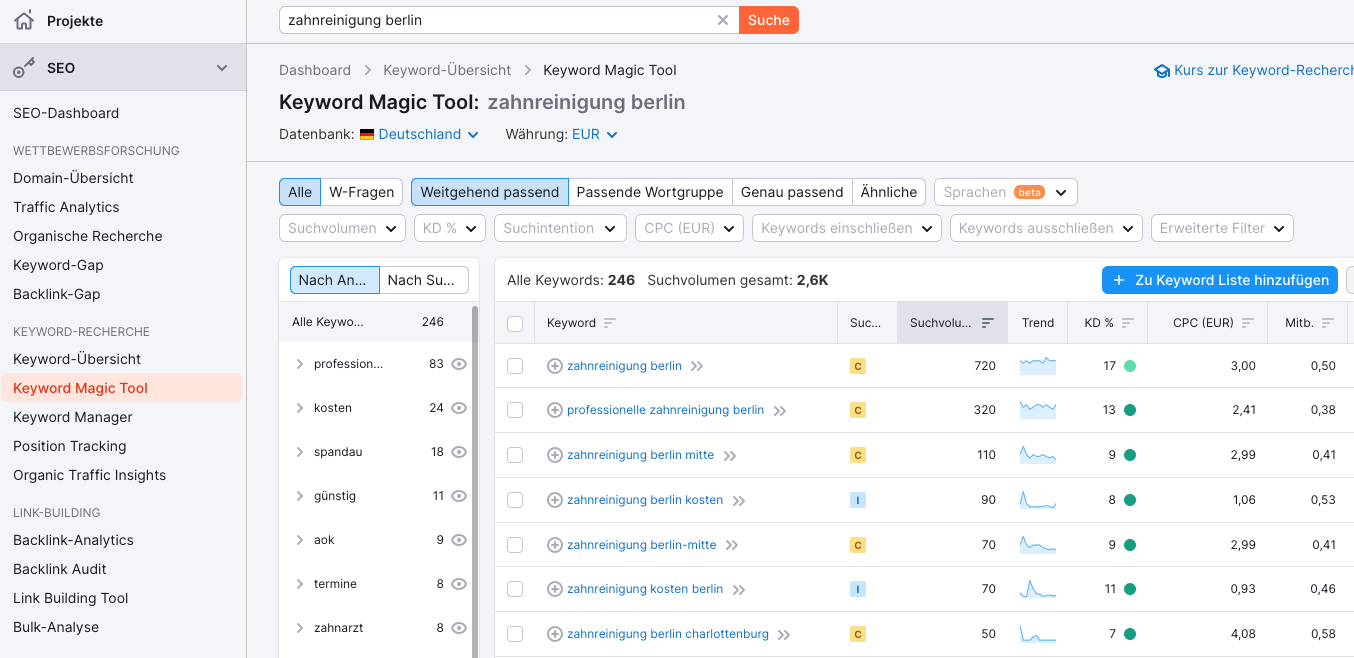Toggle the eye icon for the kosten group
1354x658 pixels.
click(459, 408)
